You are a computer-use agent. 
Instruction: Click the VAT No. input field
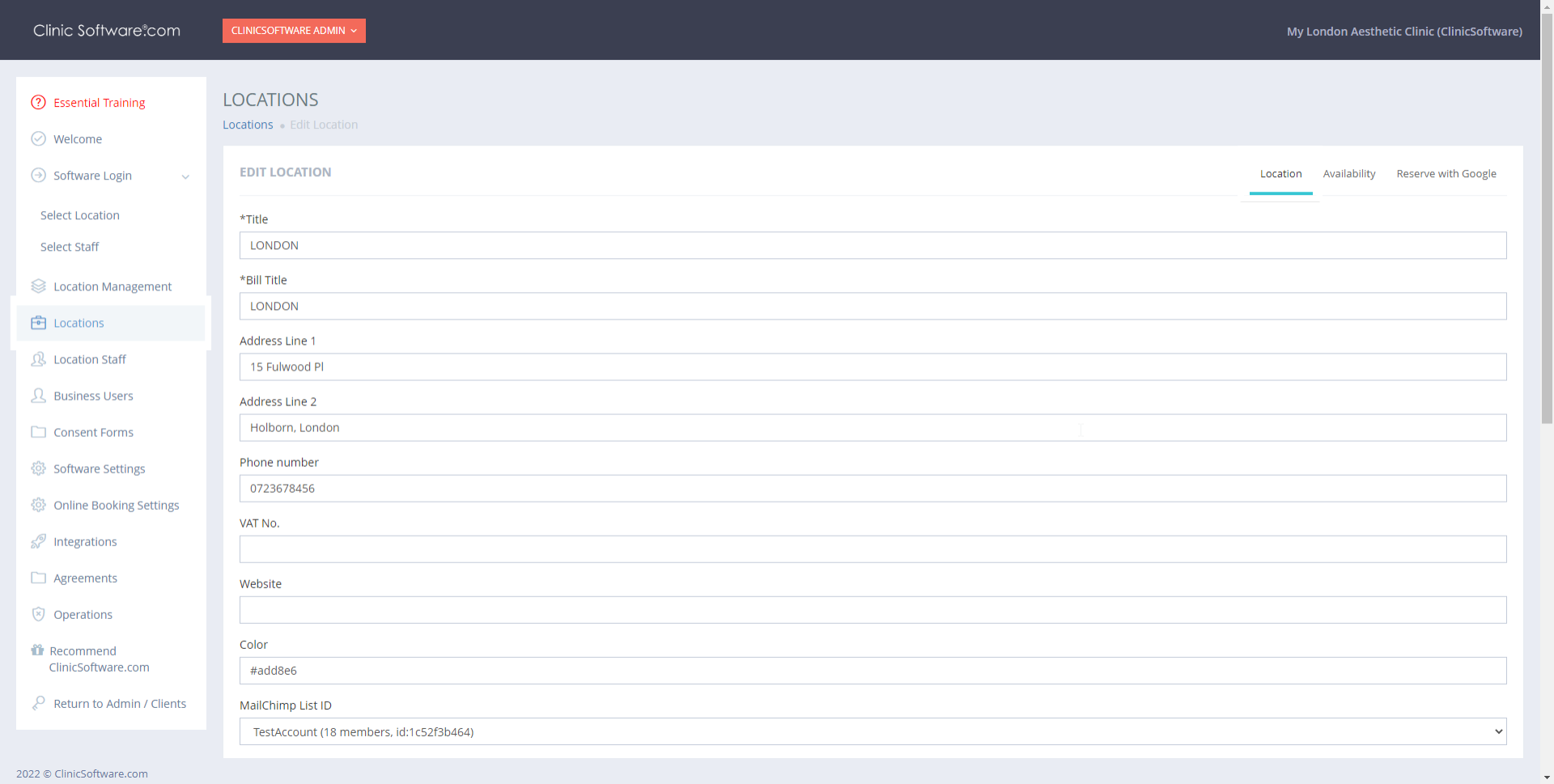pyautogui.click(x=872, y=549)
